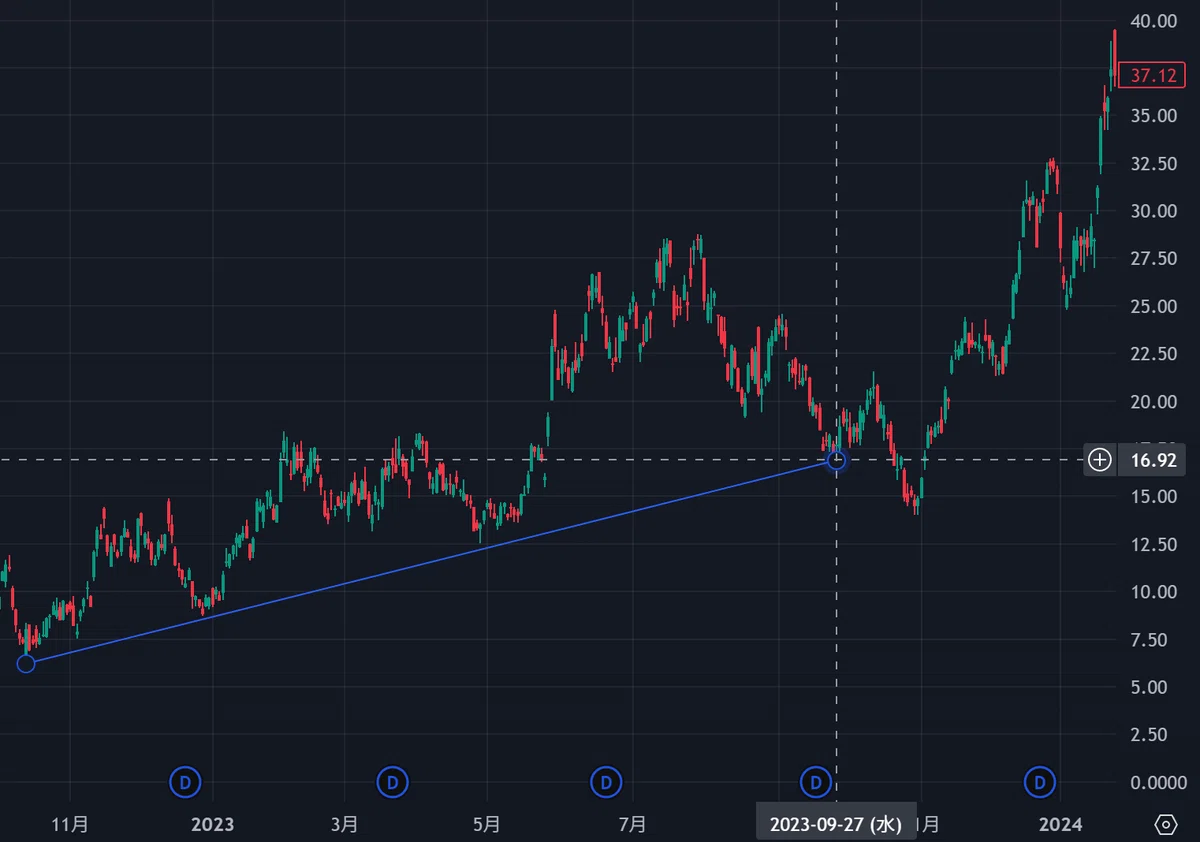The image size is (1200, 842).
Task: Click the red 37.12 current price label
Action: coord(1152,75)
